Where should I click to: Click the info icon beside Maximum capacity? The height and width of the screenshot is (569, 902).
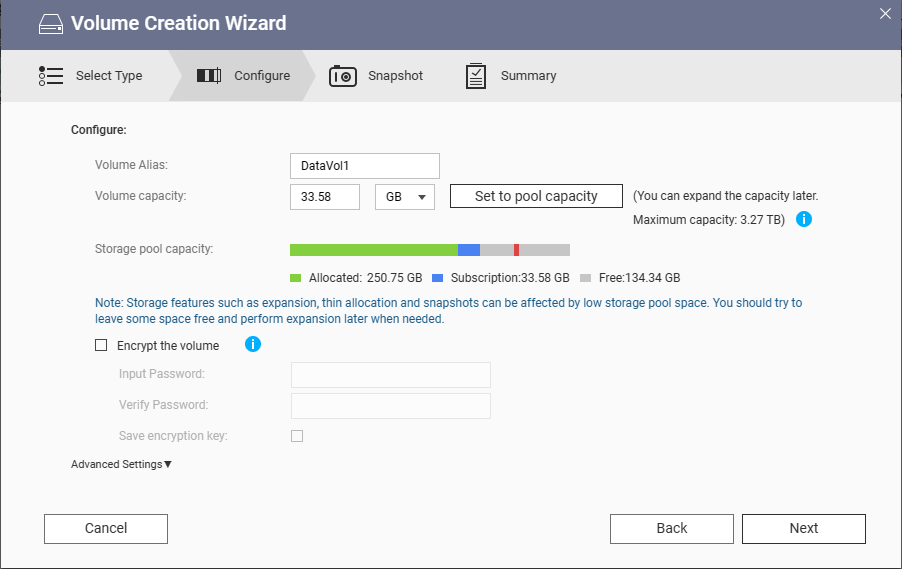click(x=804, y=219)
